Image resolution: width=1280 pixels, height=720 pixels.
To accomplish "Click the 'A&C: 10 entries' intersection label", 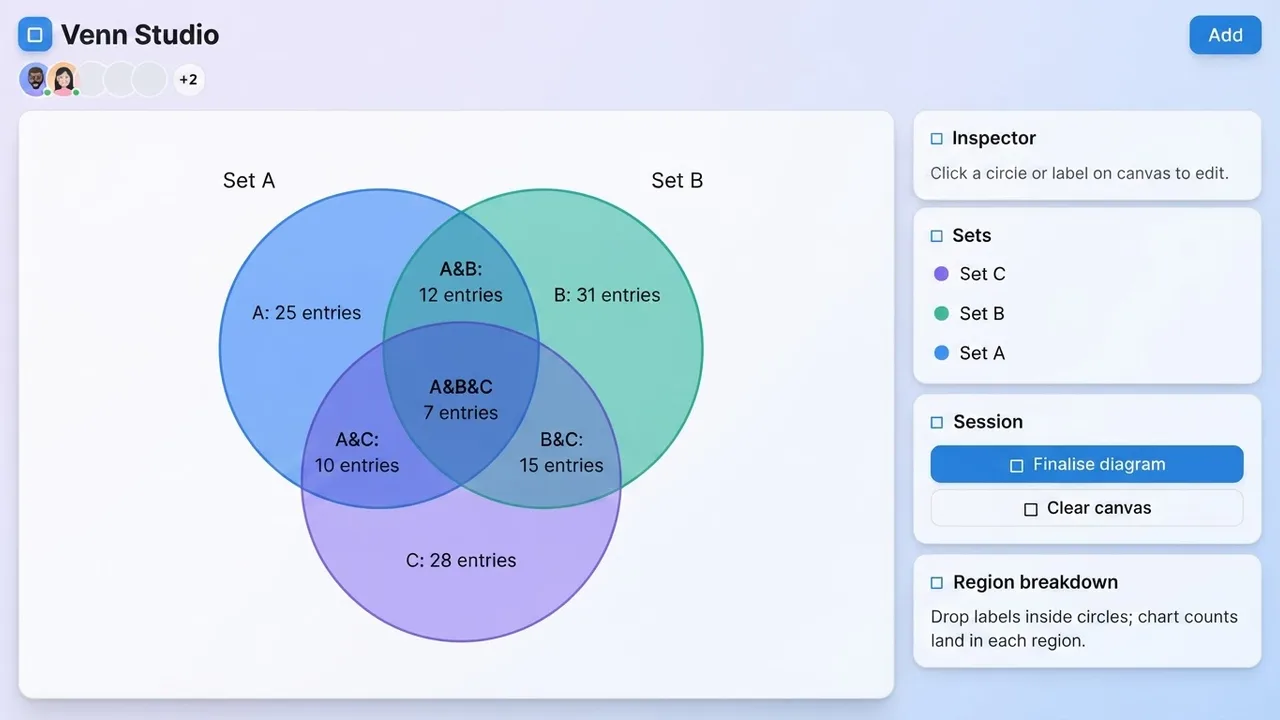I will point(357,452).
